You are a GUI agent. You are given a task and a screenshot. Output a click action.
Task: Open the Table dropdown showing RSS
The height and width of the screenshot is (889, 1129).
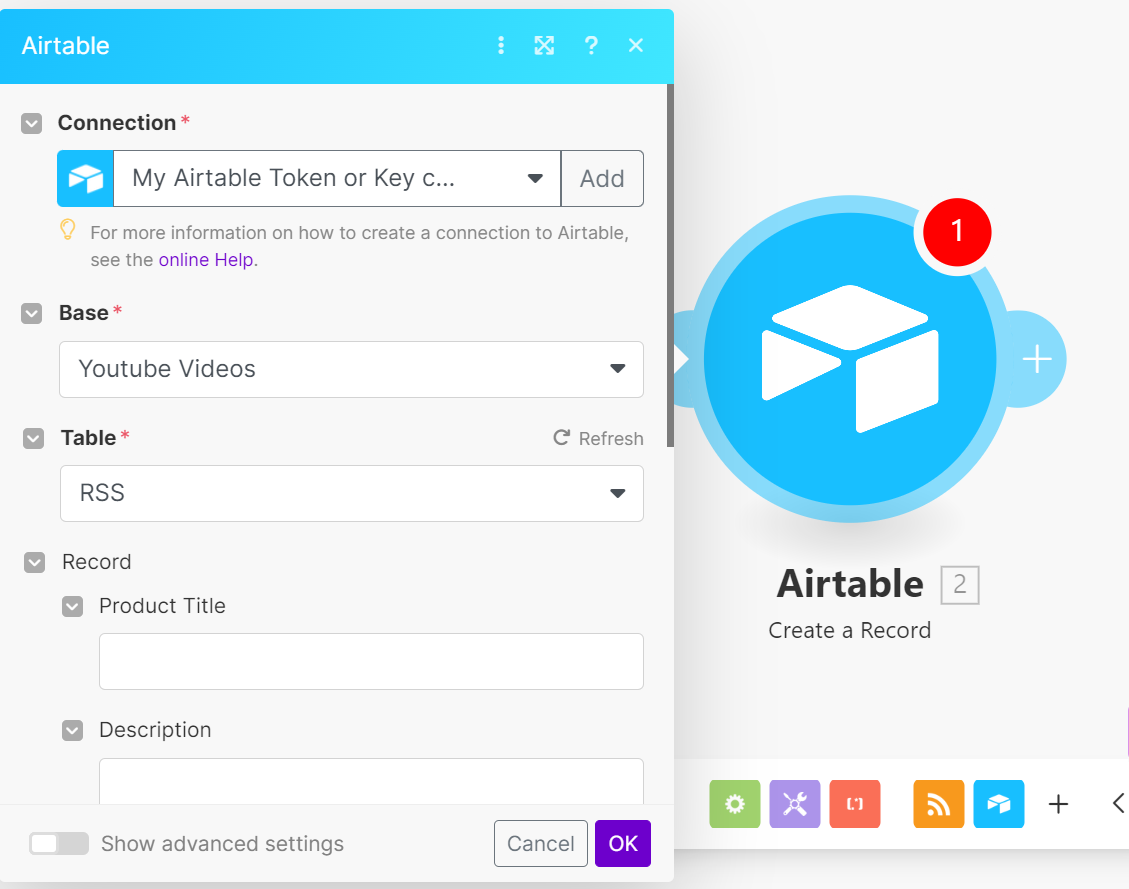(351, 494)
